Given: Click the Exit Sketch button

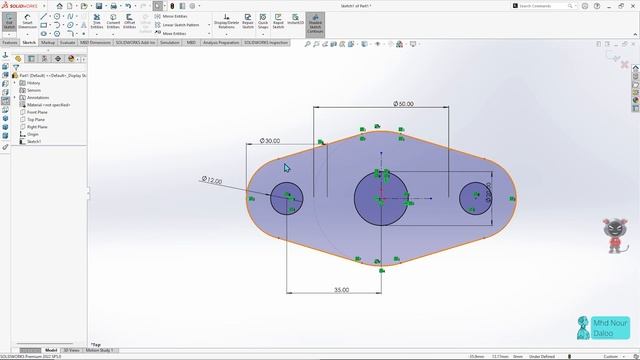Looking at the screenshot, I should coord(9,21).
